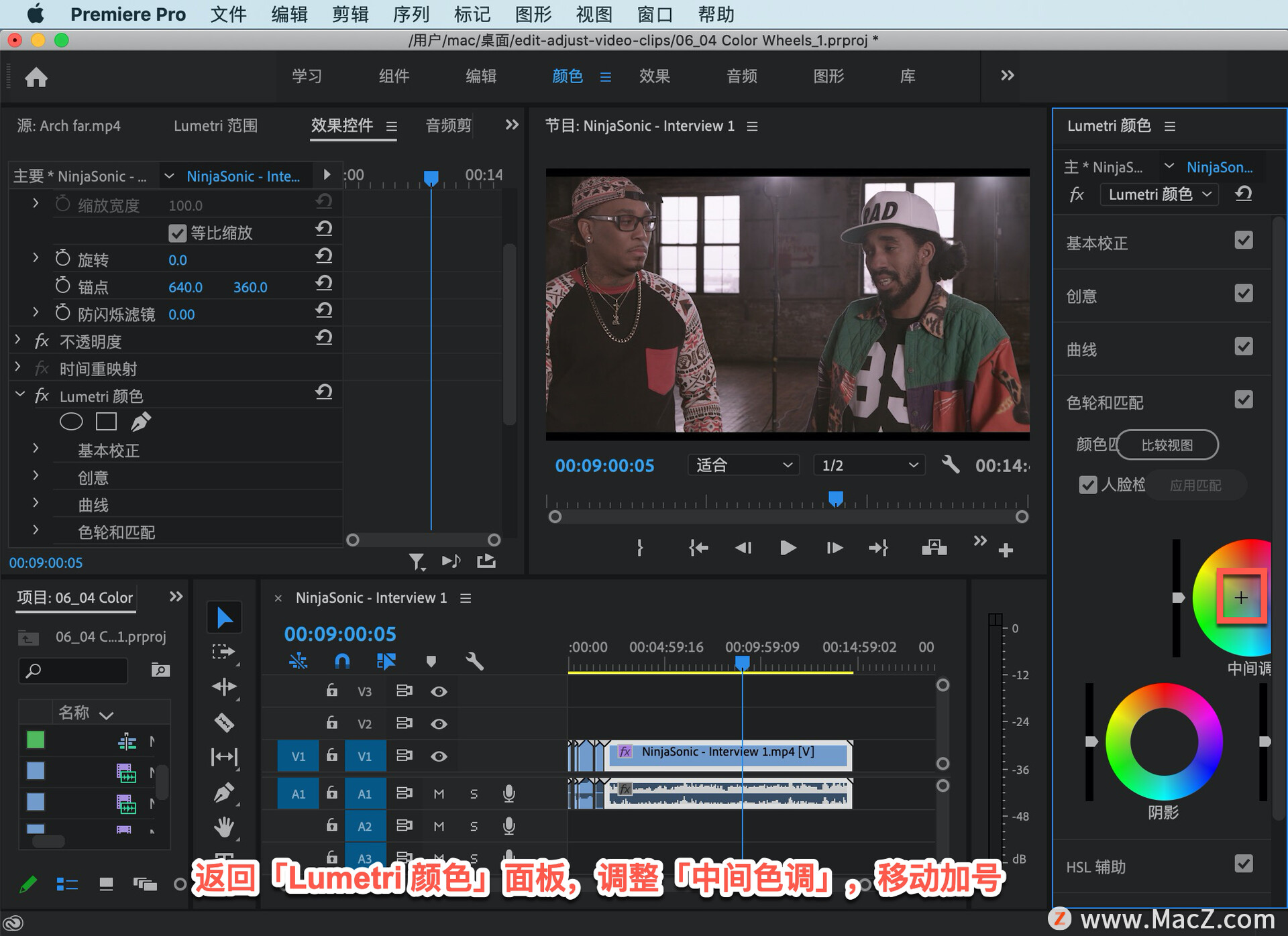
Task: Open the 1/2 playback resolution dropdown
Action: pos(869,465)
